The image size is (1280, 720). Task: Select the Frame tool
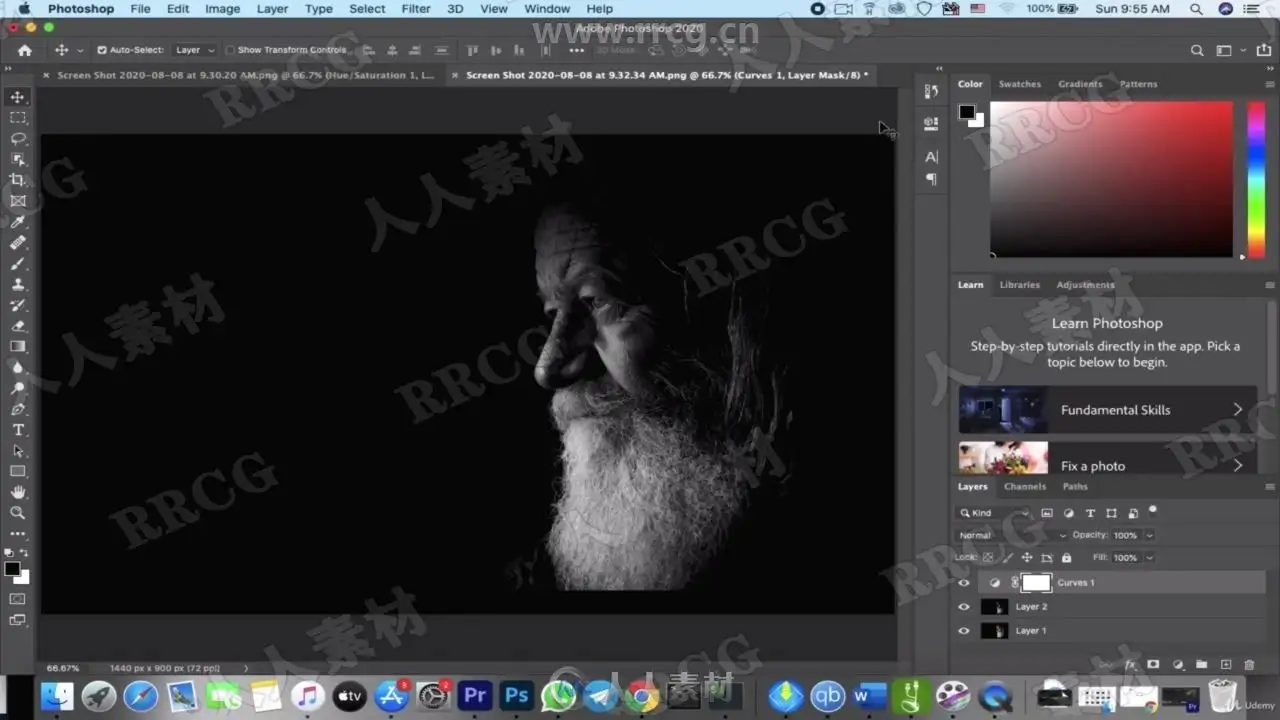point(18,201)
